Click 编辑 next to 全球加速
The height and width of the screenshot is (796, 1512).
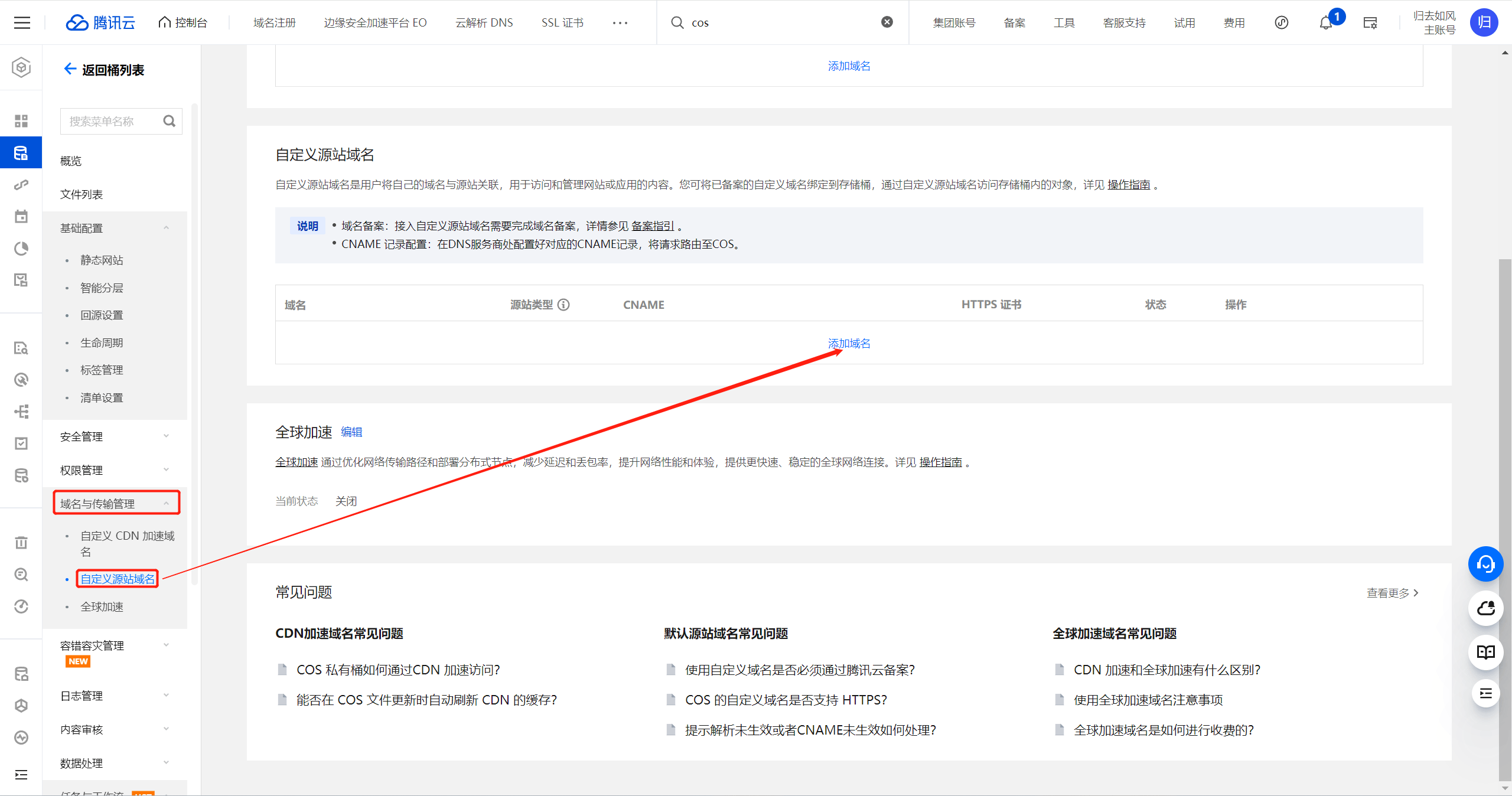pos(351,432)
